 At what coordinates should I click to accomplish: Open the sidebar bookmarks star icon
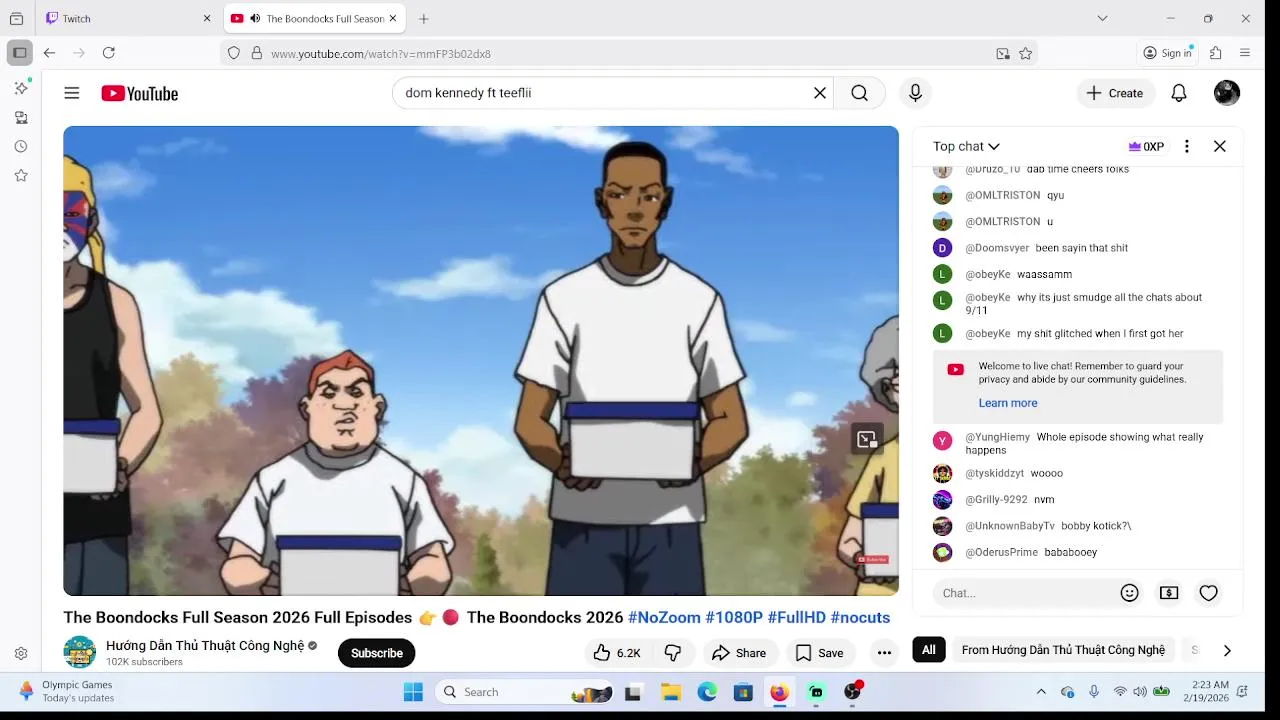click(x=21, y=175)
